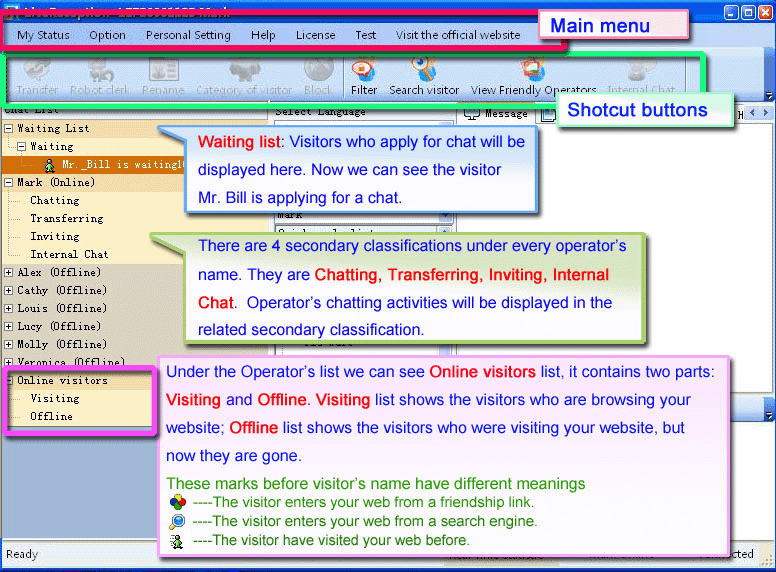Open the Help menu
776x572 pixels.
click(263, 35)
